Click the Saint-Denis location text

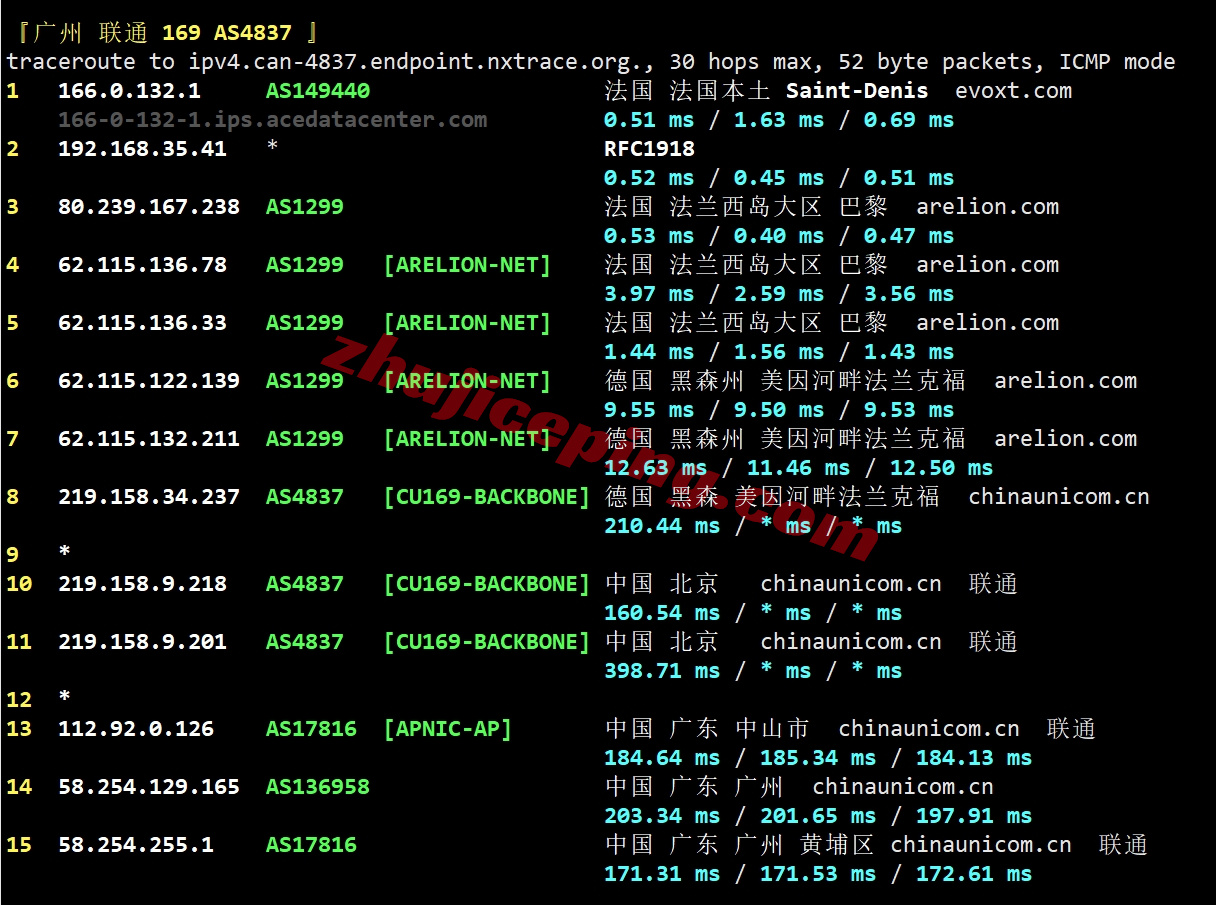(857, 91)
